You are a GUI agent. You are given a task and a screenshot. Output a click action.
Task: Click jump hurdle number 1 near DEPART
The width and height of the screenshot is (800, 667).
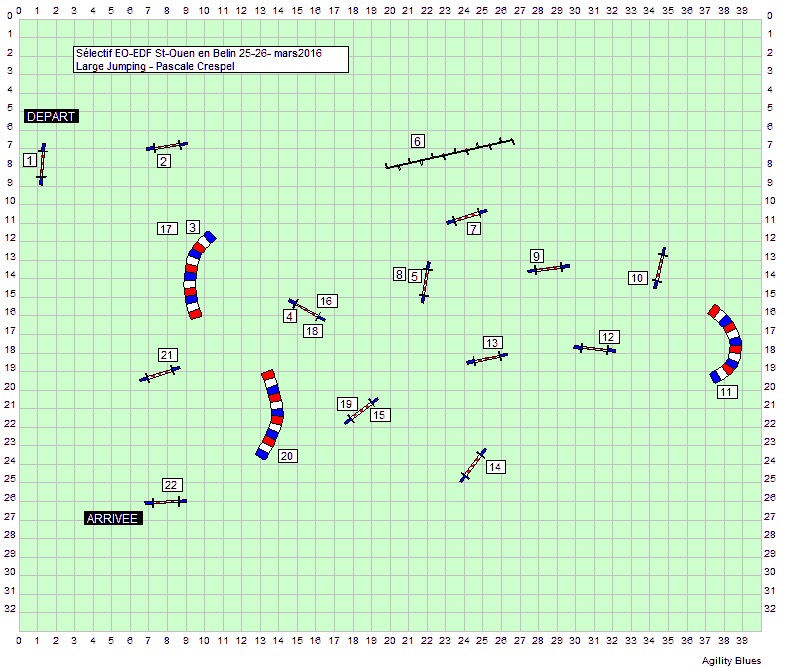pyautogui.click(x=41, y=164)
